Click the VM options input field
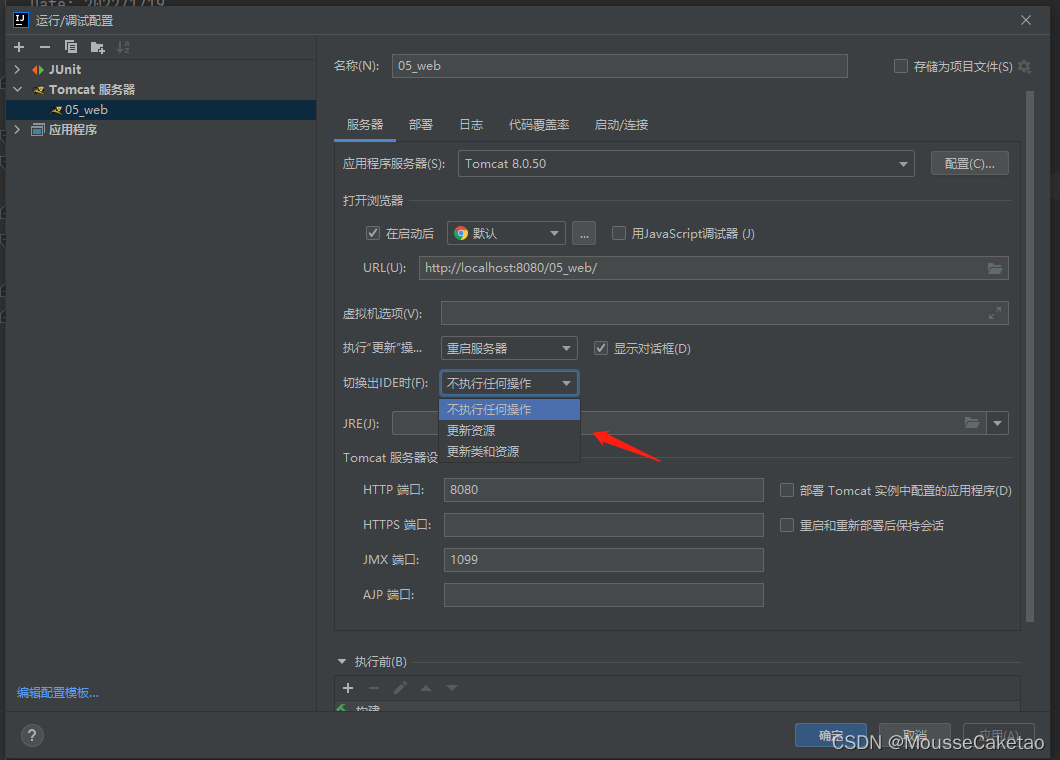 pyautogui.click(x=725, y=314)
